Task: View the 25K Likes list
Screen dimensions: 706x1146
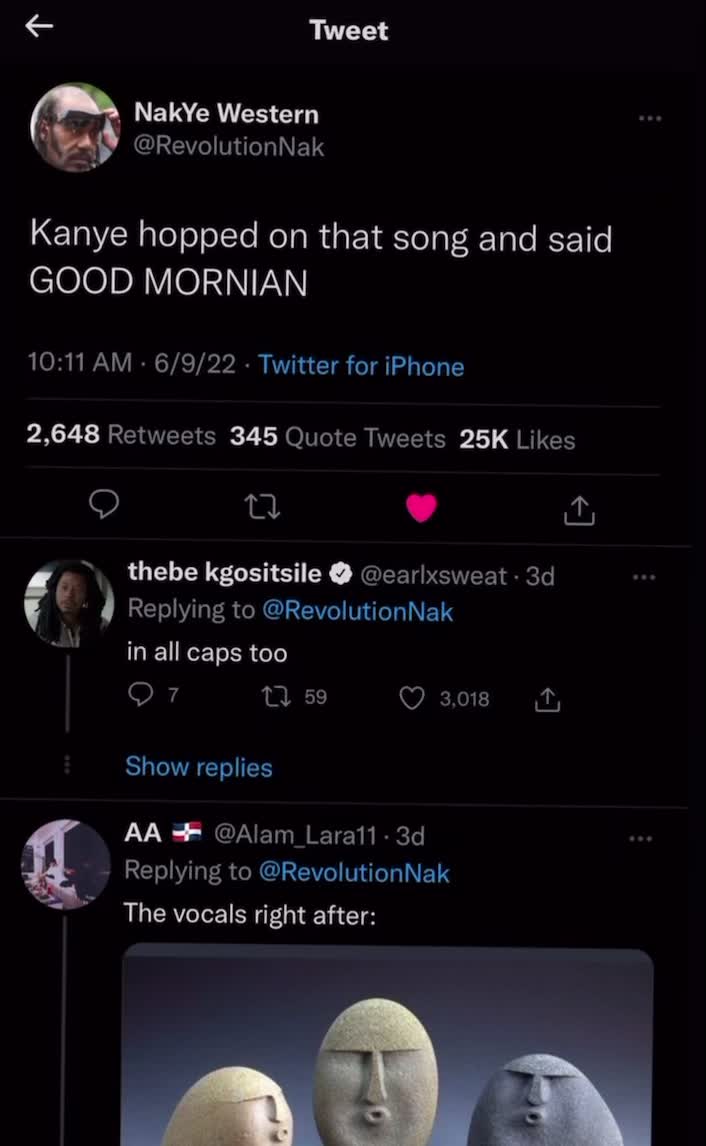Action: pyautogui.click(x=517, y=438)
